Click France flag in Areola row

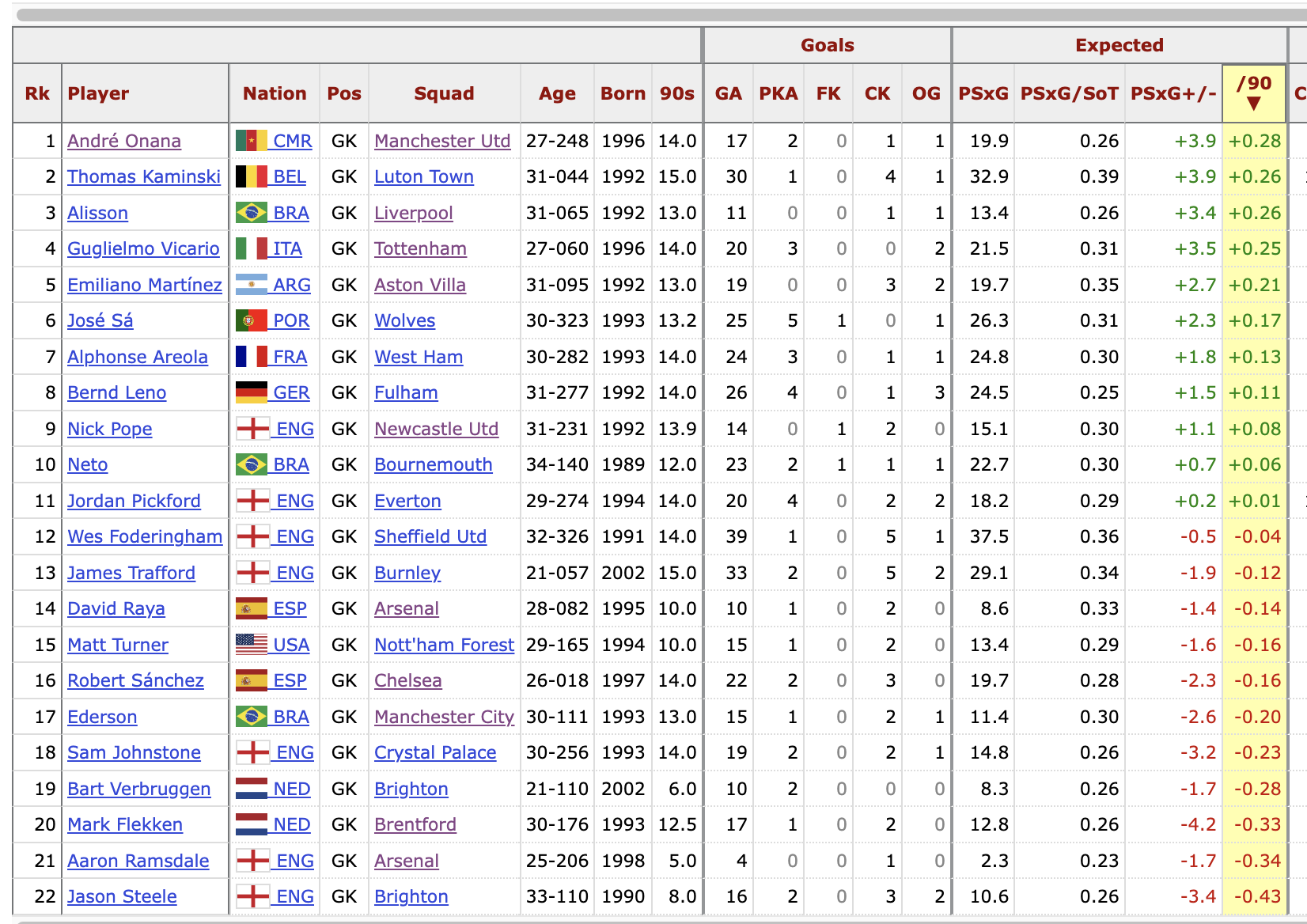252,357
